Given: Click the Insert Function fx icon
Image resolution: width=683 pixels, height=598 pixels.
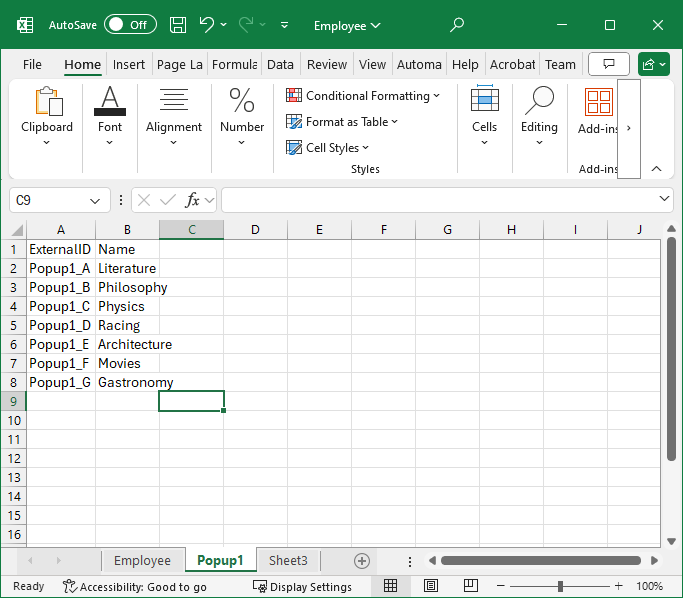Looking at the screenshot, I should pos(193,200).
